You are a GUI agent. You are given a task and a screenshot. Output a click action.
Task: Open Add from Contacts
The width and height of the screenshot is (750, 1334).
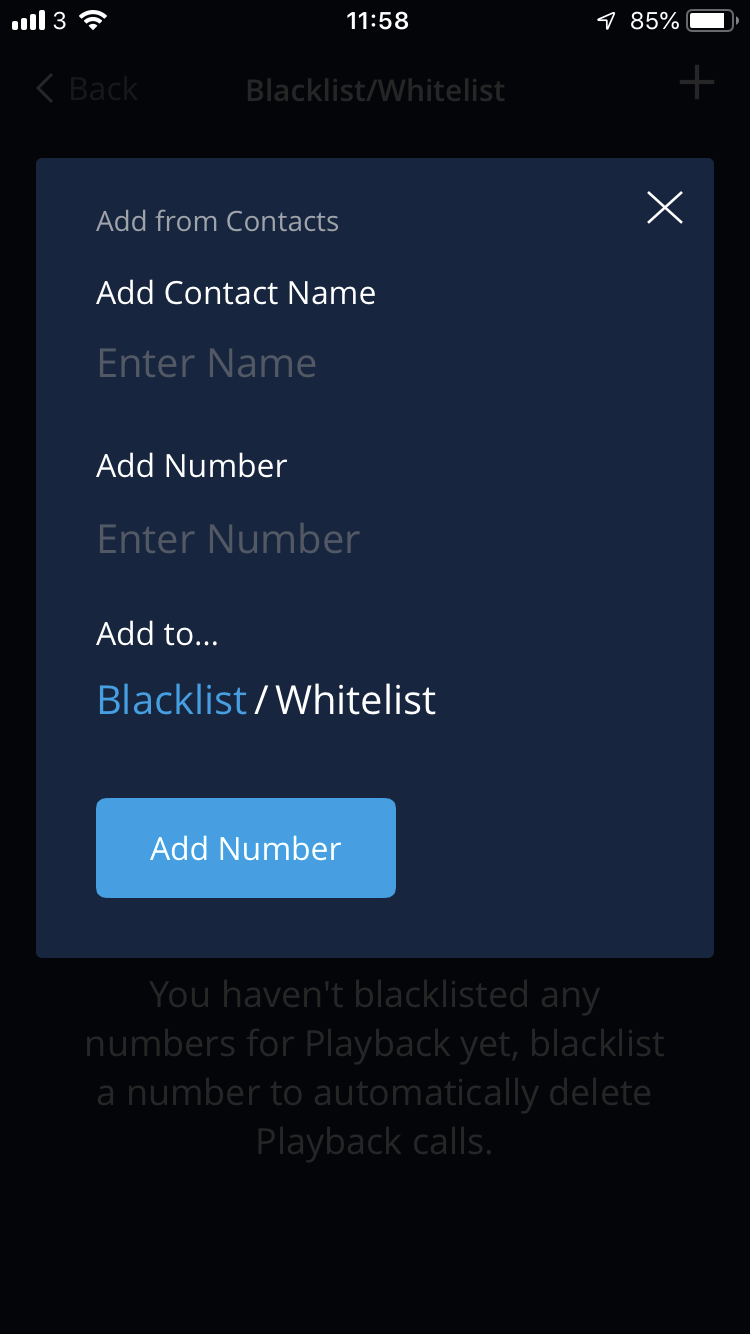click(x=217, y=221)
